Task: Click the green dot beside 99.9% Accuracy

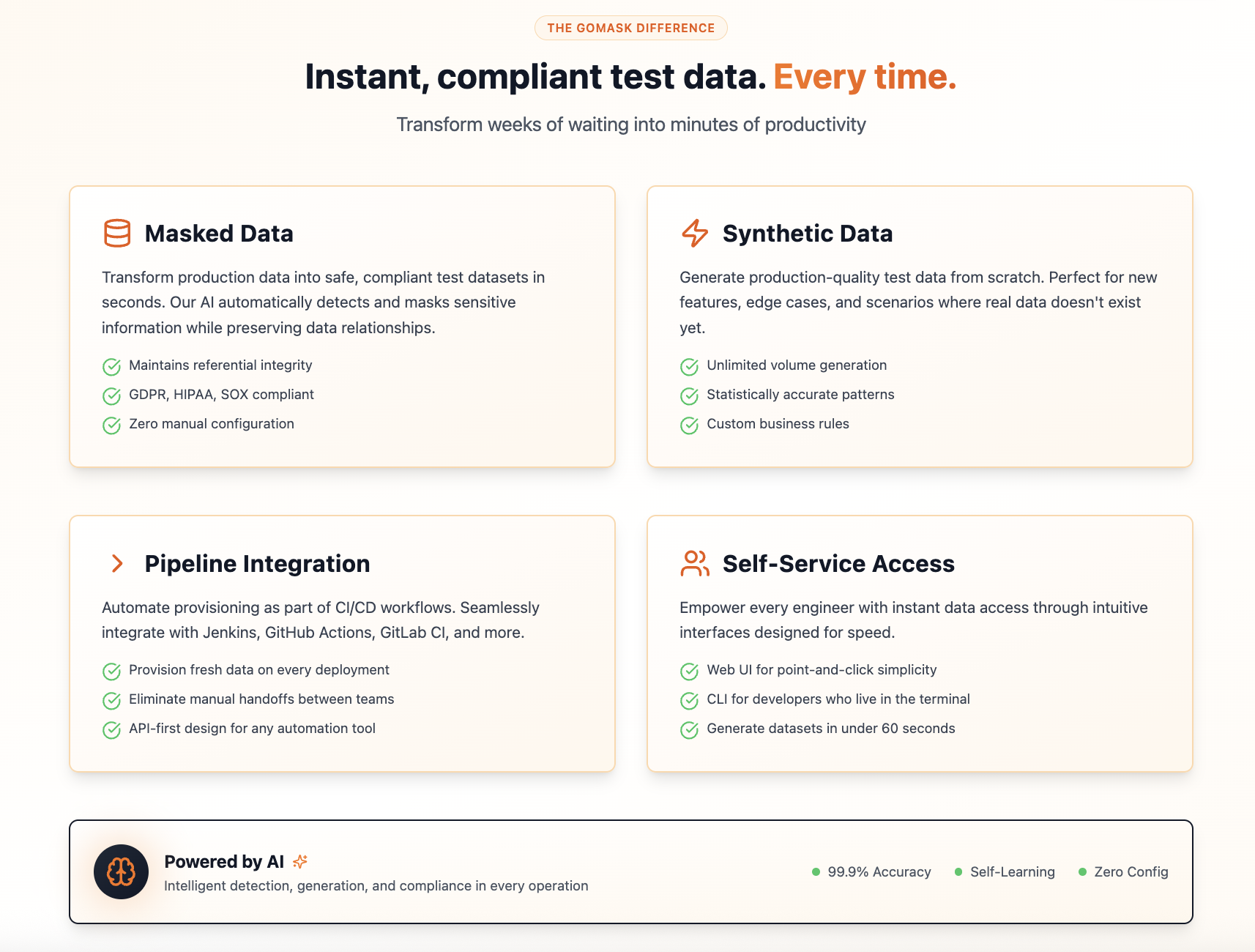Action: (816, 871)
